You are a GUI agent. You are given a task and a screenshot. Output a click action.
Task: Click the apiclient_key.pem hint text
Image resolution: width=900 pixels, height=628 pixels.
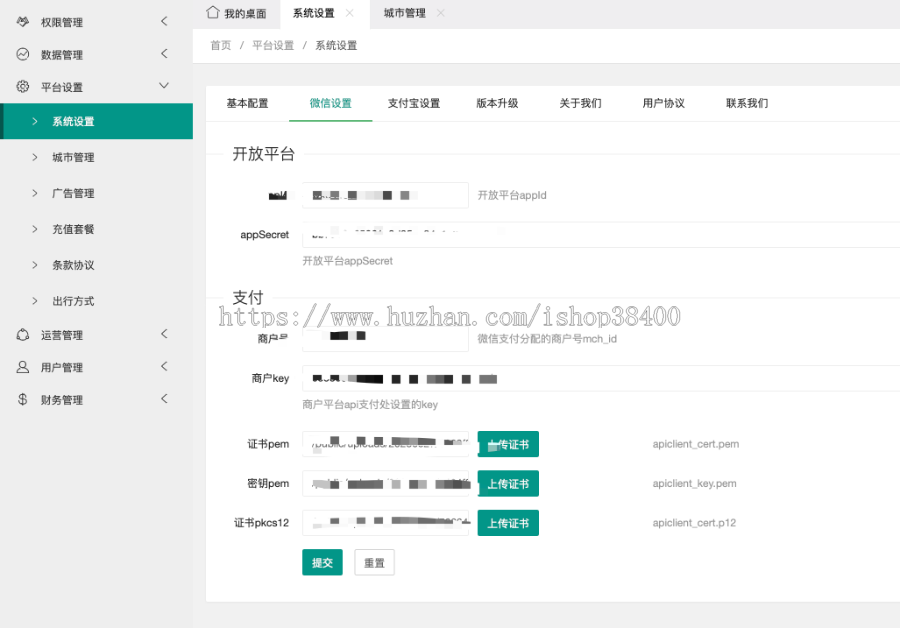coord(695,484)
